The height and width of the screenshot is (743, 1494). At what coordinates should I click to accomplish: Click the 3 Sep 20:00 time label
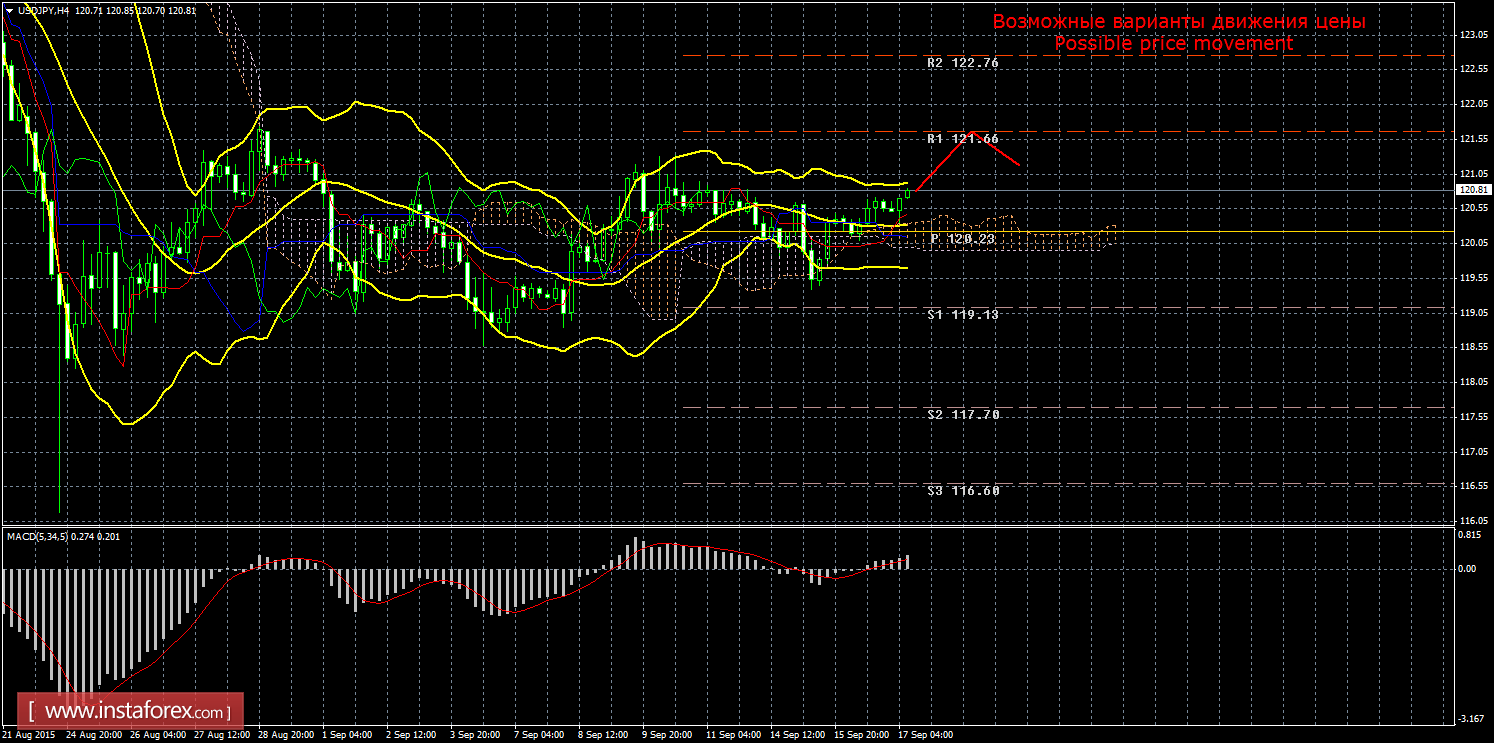[x=475, y=735]
